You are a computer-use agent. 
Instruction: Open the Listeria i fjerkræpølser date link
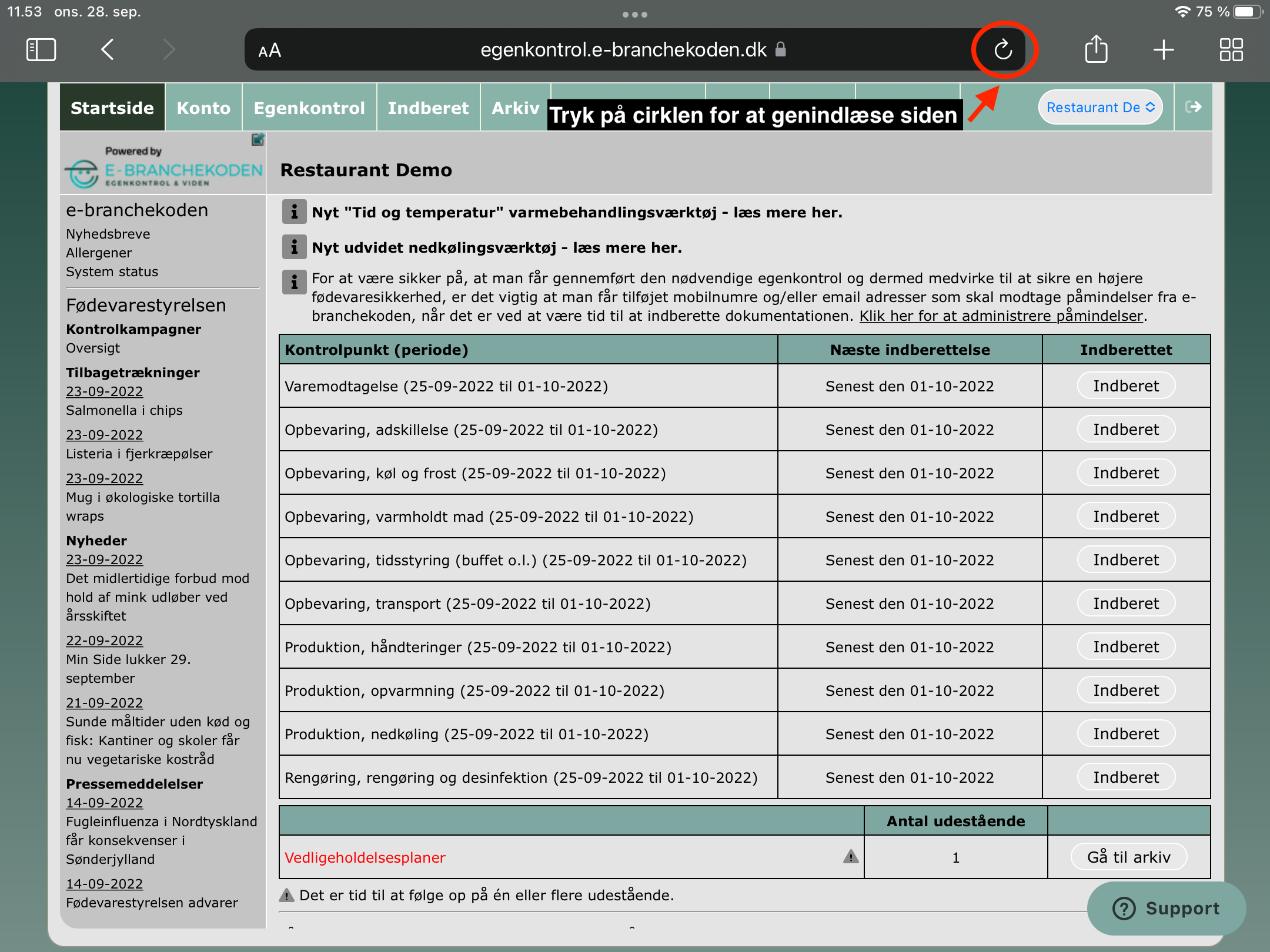(105, 435)
